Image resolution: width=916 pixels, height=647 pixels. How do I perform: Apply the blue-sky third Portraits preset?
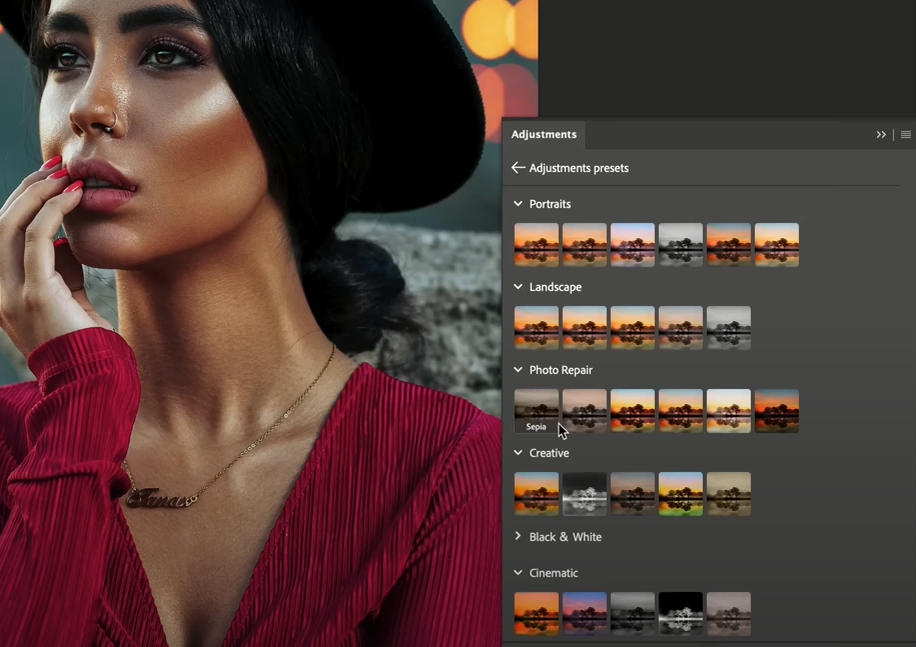pos(633,245)
